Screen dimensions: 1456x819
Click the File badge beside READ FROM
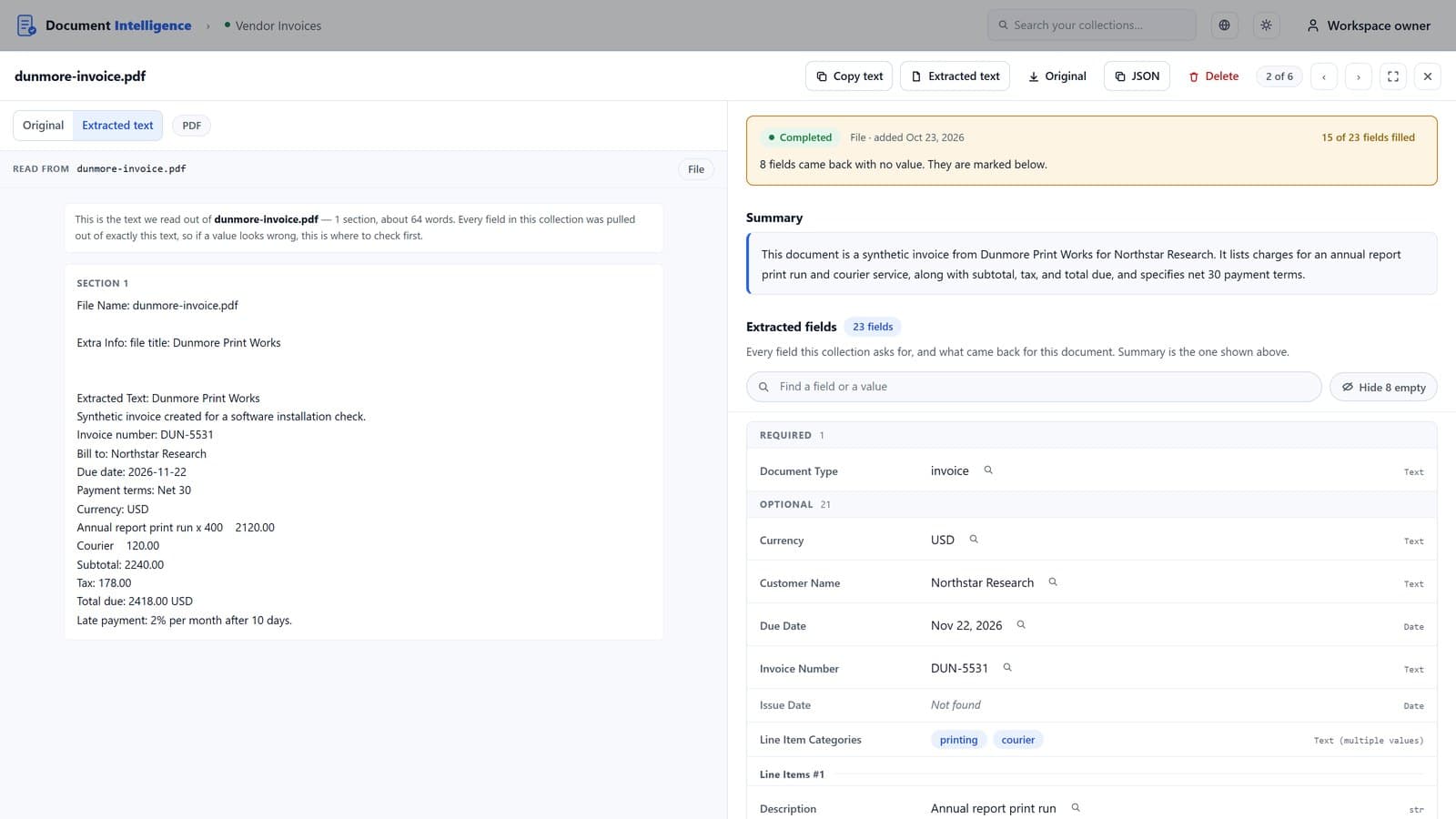(696, 169)
